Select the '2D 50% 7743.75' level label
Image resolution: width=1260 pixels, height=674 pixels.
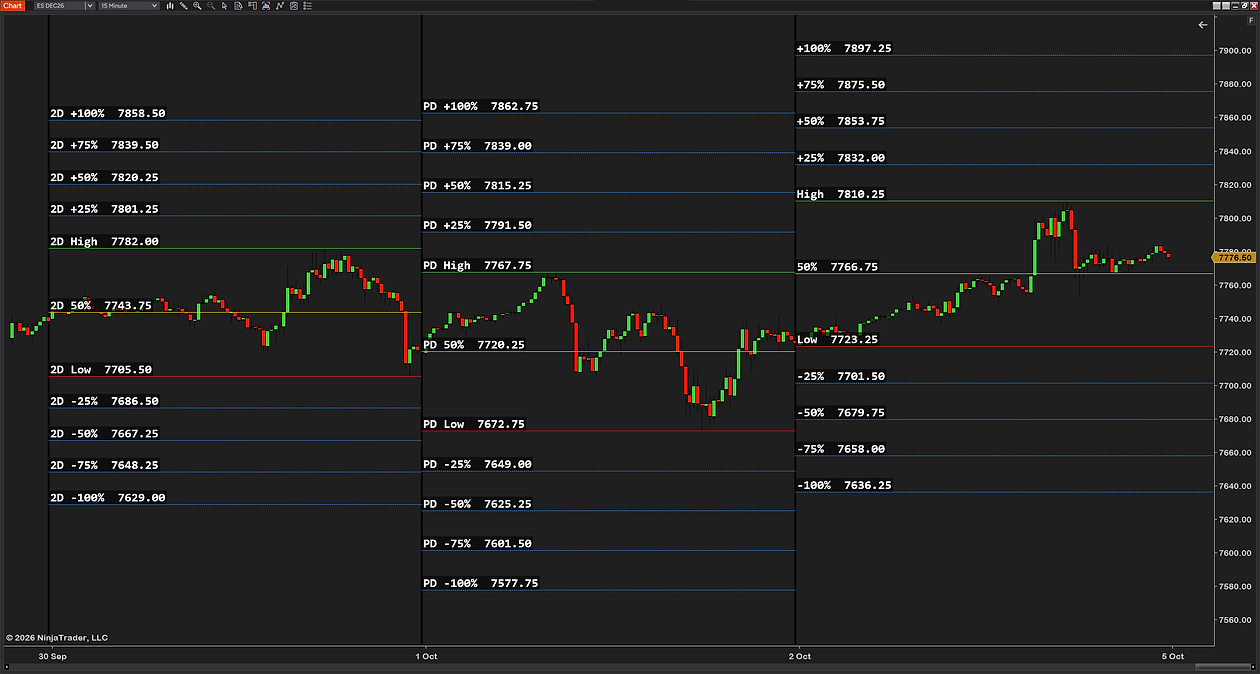(101, 306)
